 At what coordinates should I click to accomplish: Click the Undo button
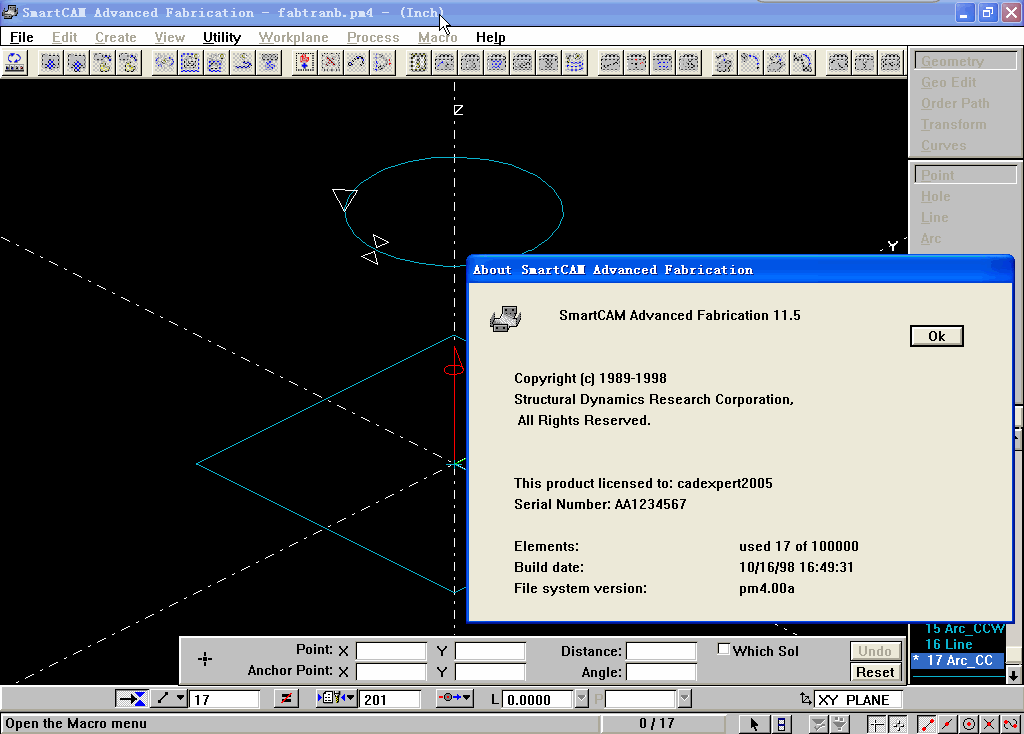click(875, 651)
